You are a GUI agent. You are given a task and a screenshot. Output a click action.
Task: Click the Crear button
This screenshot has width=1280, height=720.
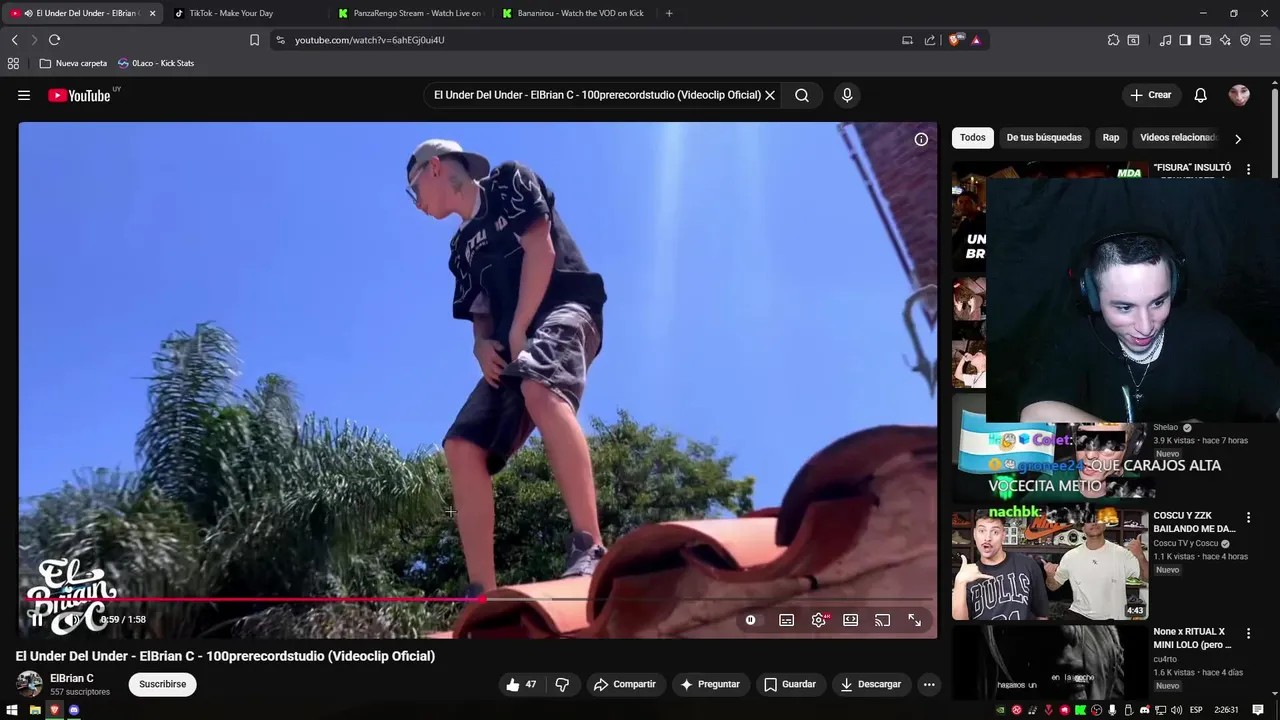coord(1151,95)
